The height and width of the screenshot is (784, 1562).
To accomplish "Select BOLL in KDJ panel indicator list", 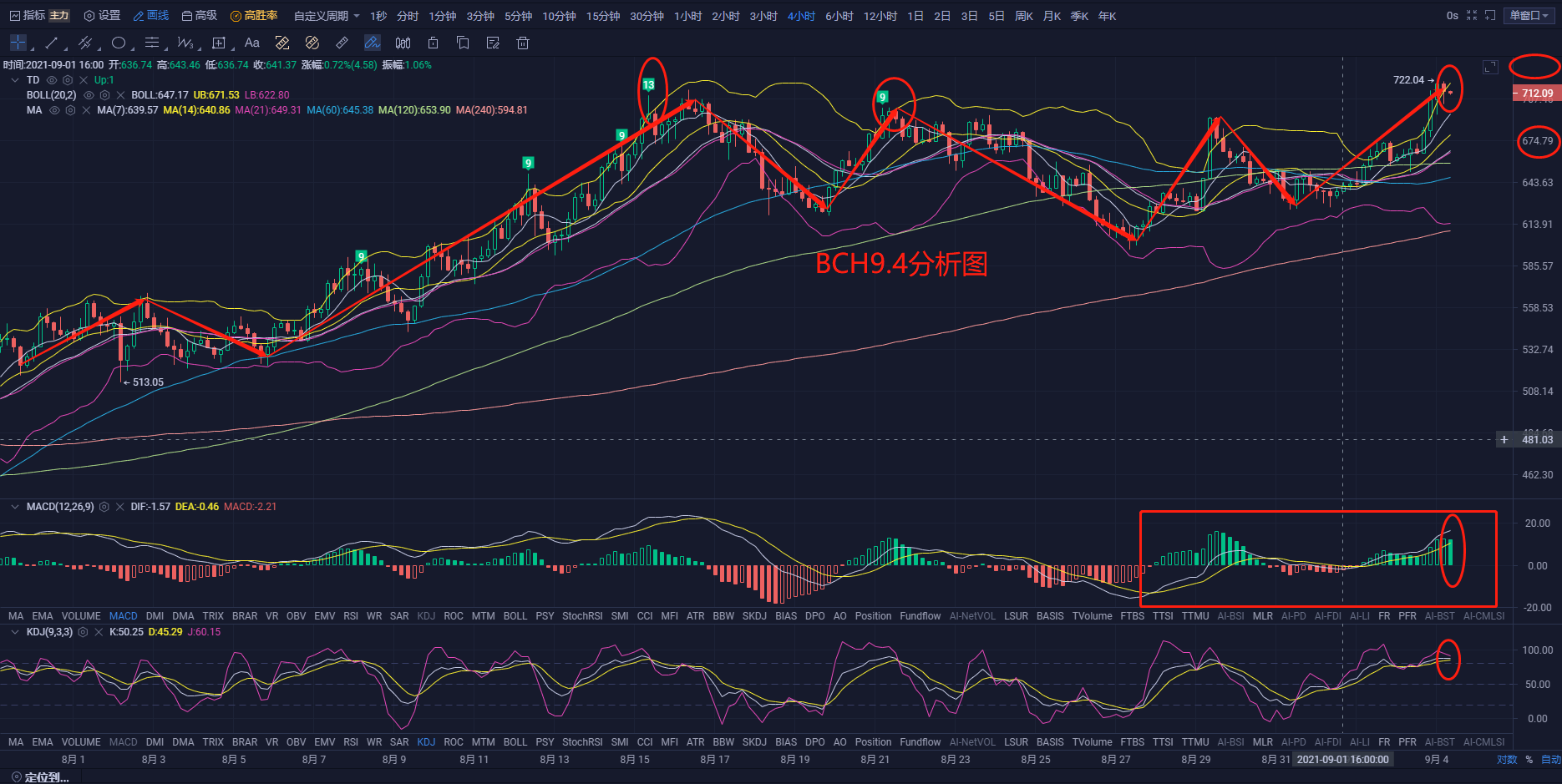I will tap(515, 742).
